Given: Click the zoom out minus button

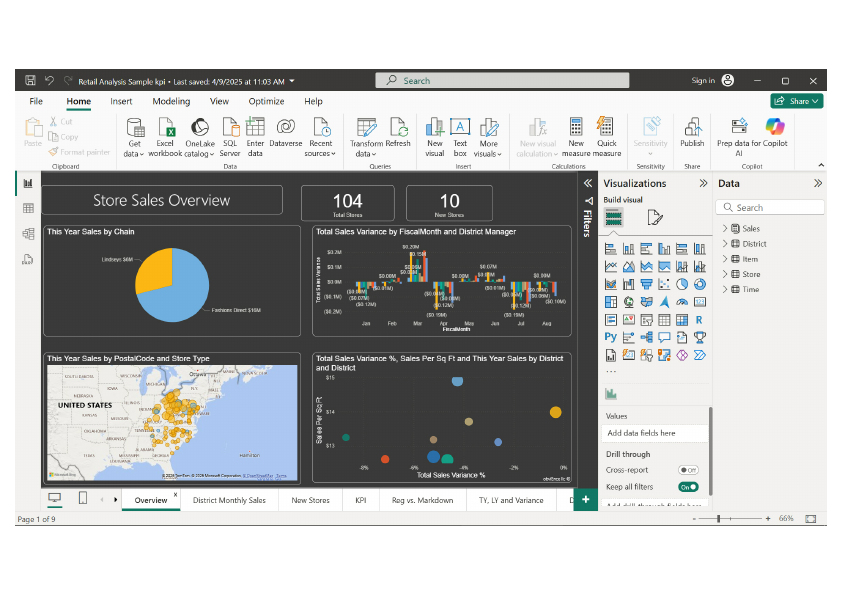Looking at the screenshot, I should [694, 519].
